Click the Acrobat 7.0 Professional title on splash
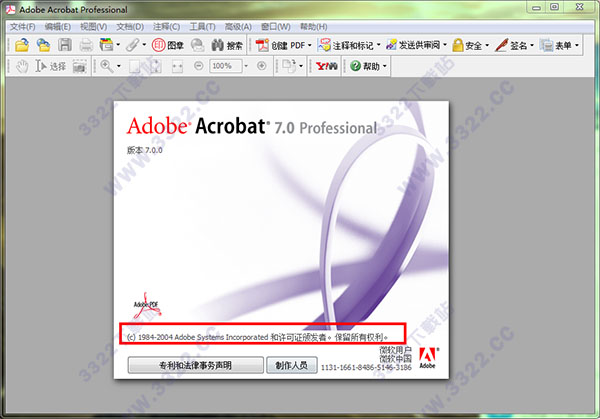 tap(252, 126)
